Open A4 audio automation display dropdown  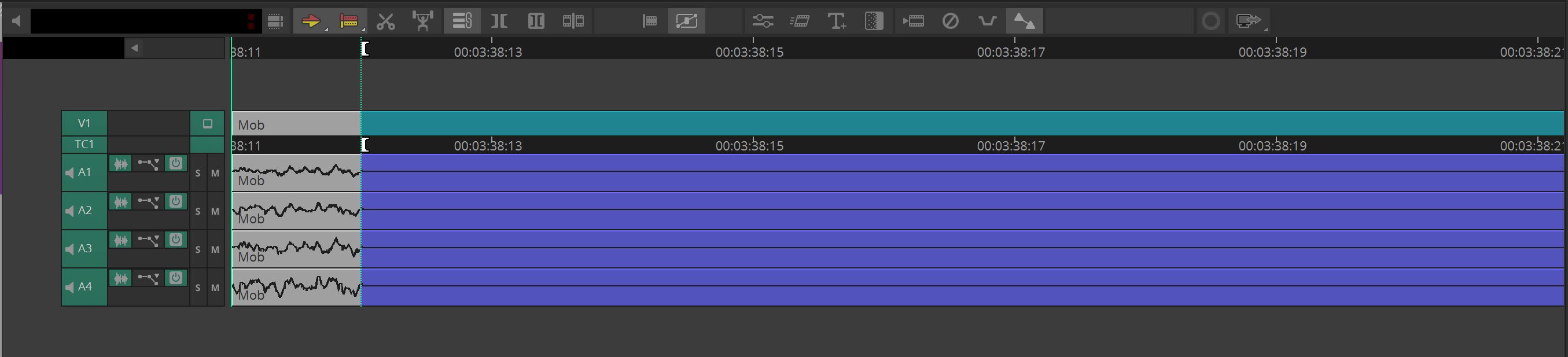(148, 278)
